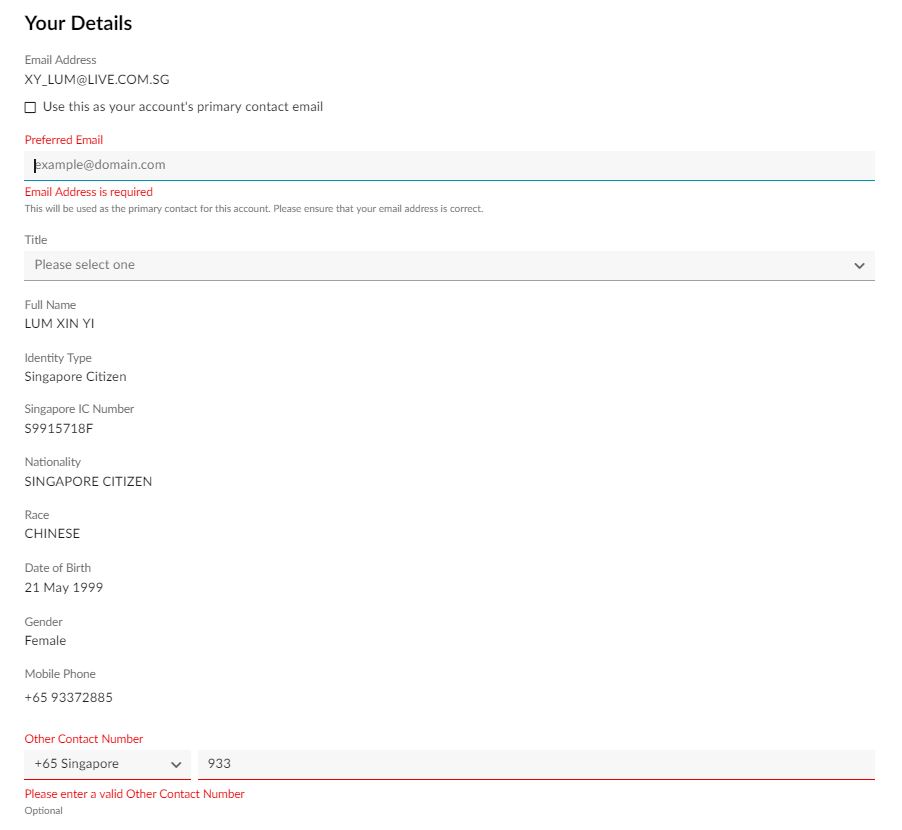Click the 'Your Details' heading
This screenshot has width=902, height=830.
(78, 23)
